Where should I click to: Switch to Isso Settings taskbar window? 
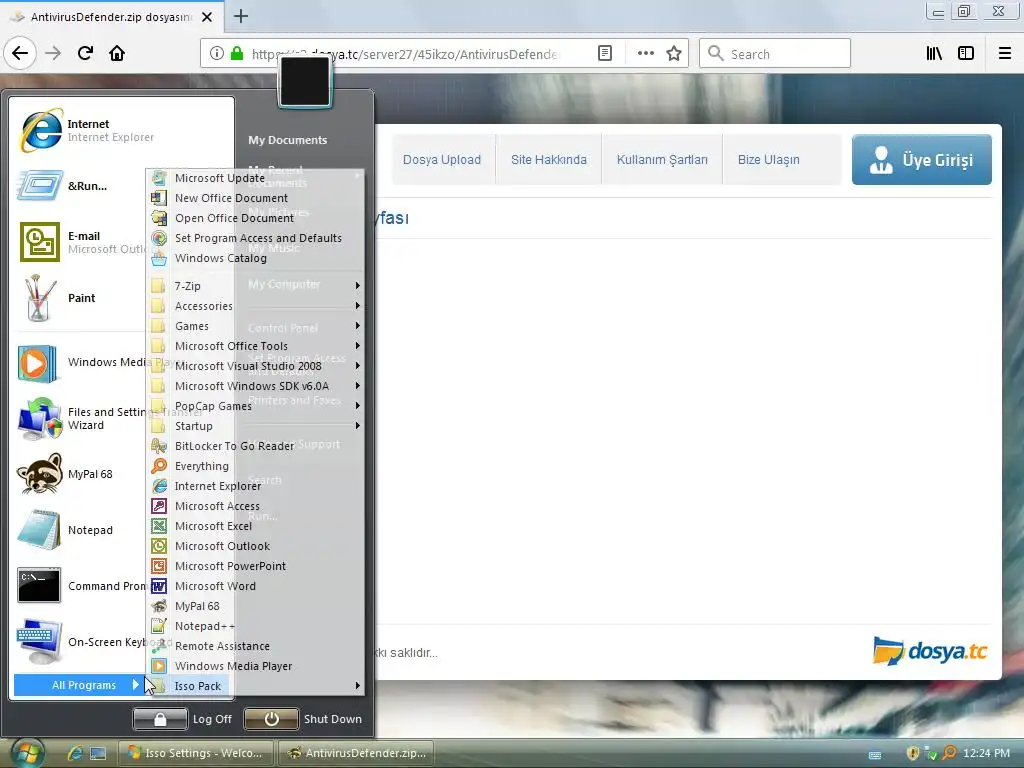197,753
